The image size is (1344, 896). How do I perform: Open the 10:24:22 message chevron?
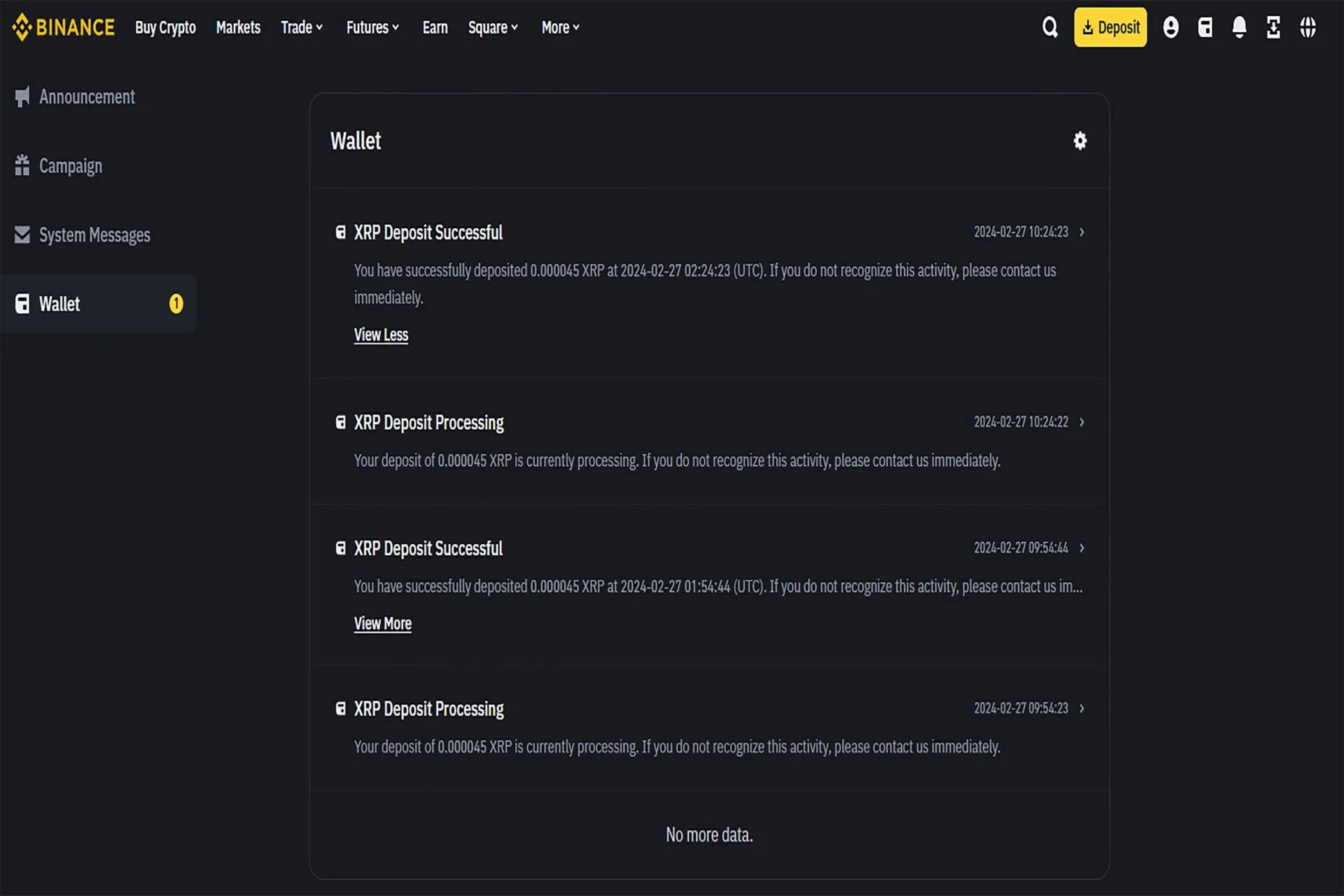tap(1081, 422)
